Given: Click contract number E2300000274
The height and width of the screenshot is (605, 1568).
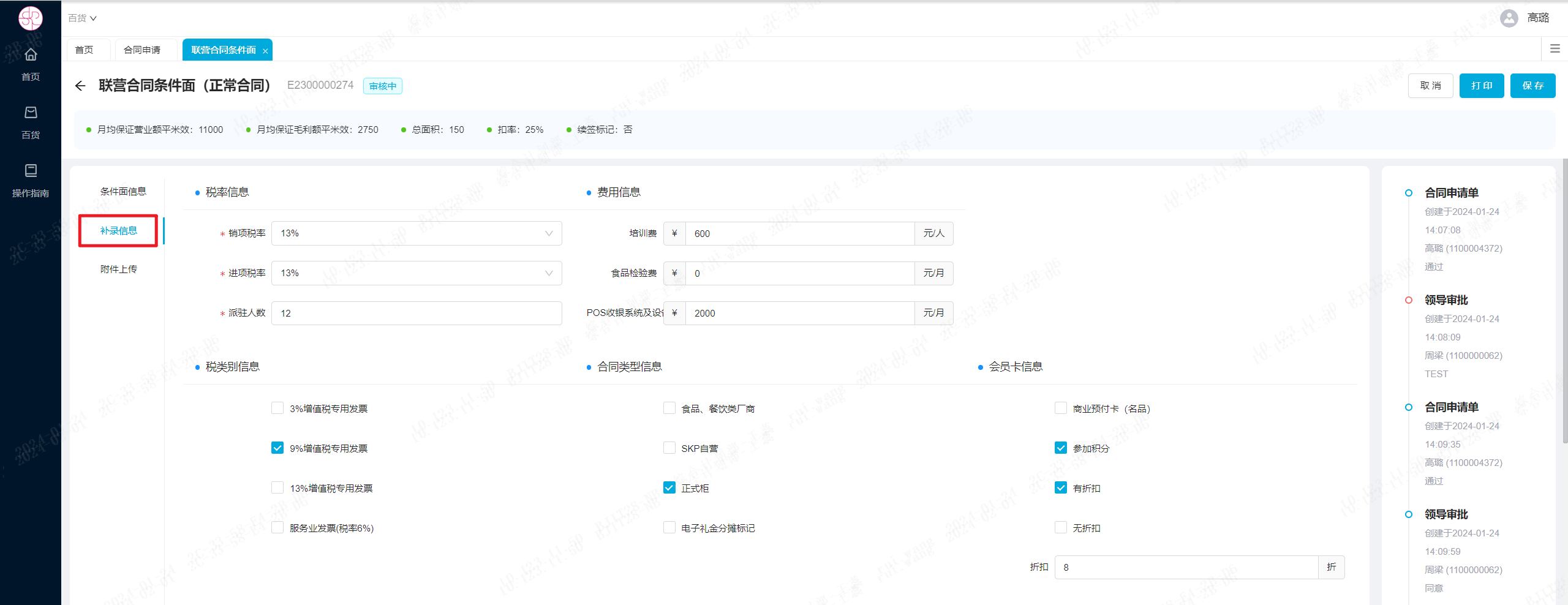Looking at the screenshot, I should [320, 85].
